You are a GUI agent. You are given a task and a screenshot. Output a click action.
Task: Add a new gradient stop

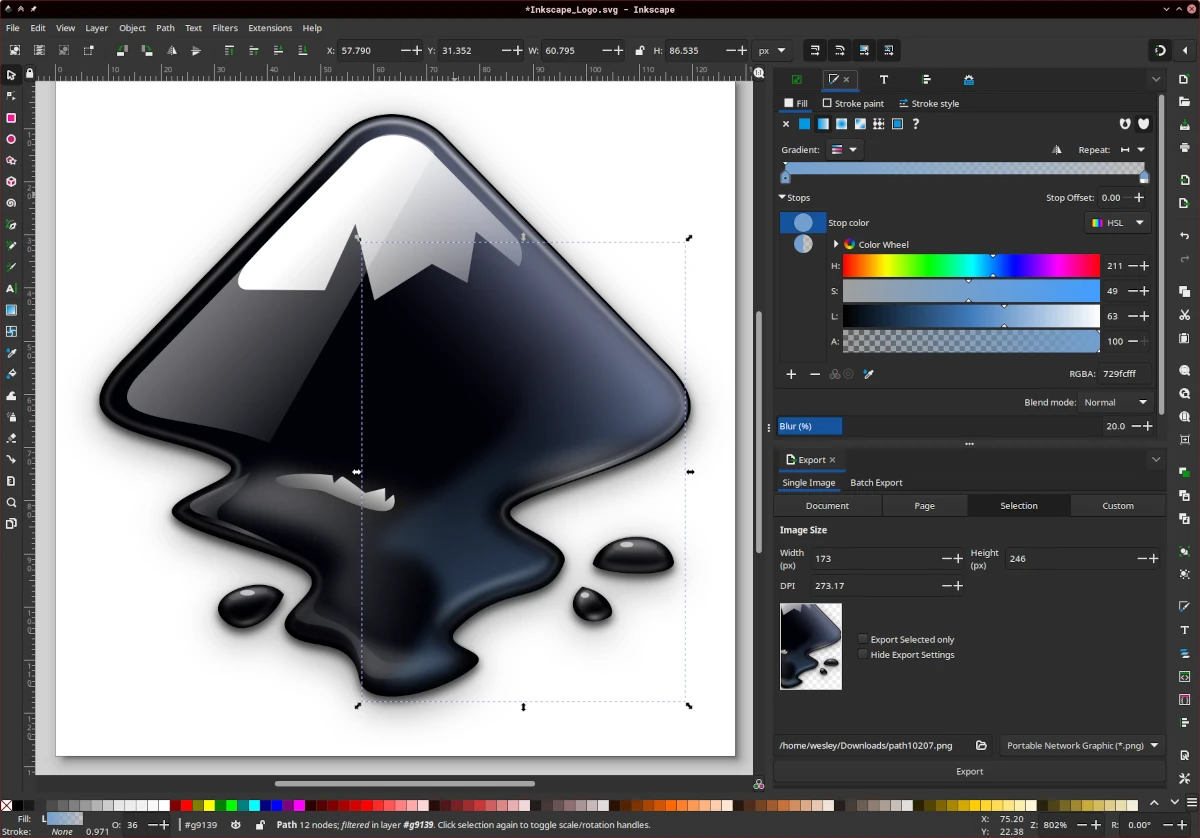(791, 374)
